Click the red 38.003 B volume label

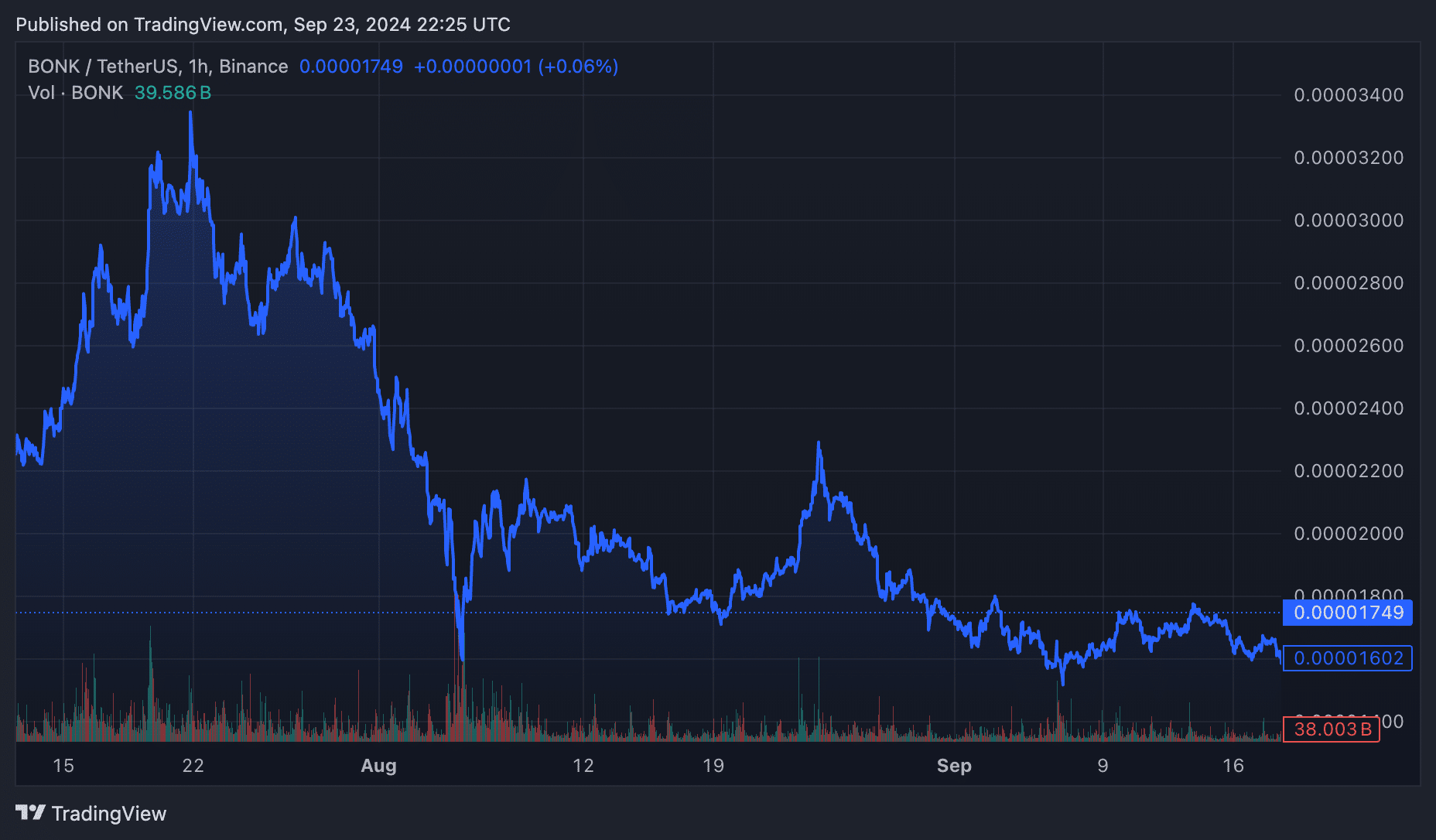tap(1332, 729)
